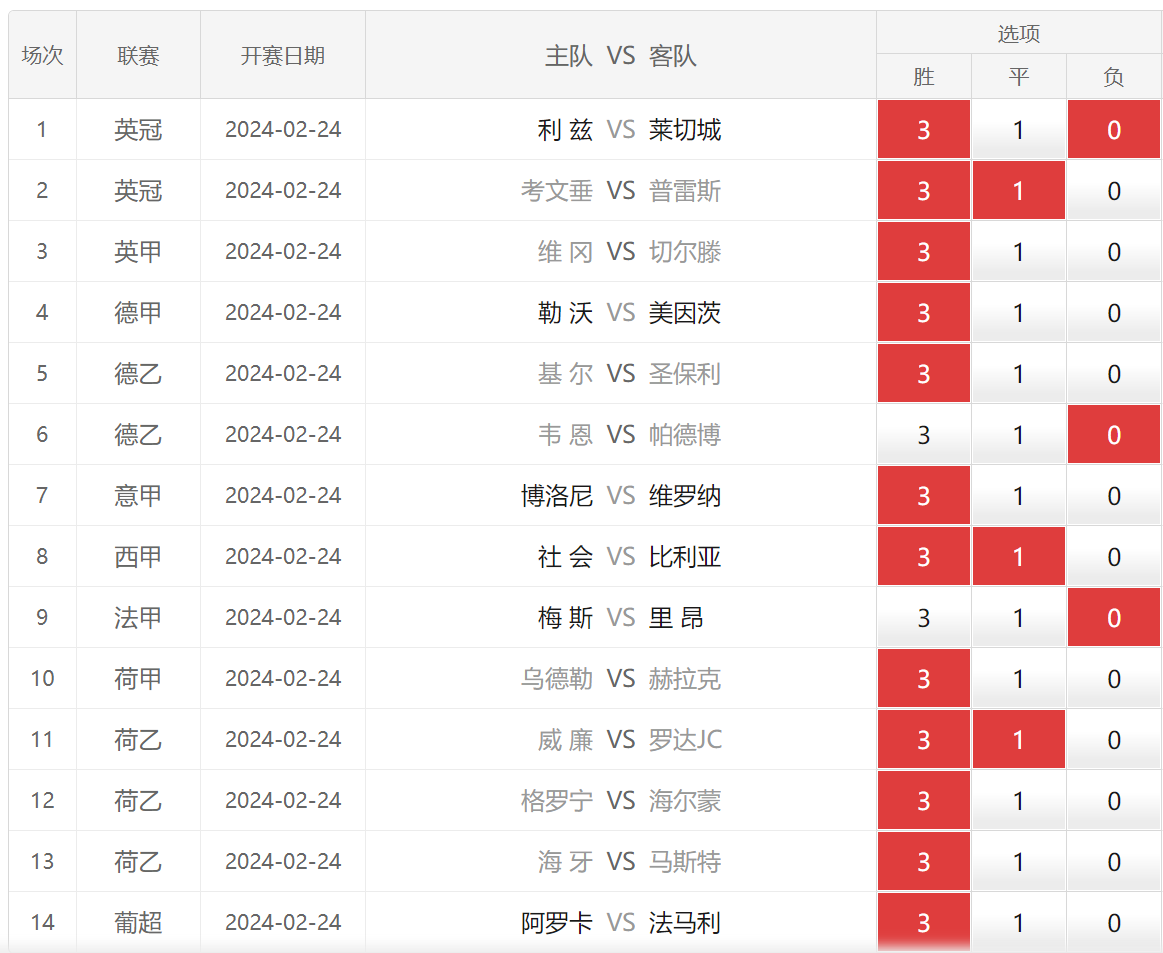The width and height of the screenshot is (1163, 953).
Task: Click the 德甲 league cell
Action: 138,312
